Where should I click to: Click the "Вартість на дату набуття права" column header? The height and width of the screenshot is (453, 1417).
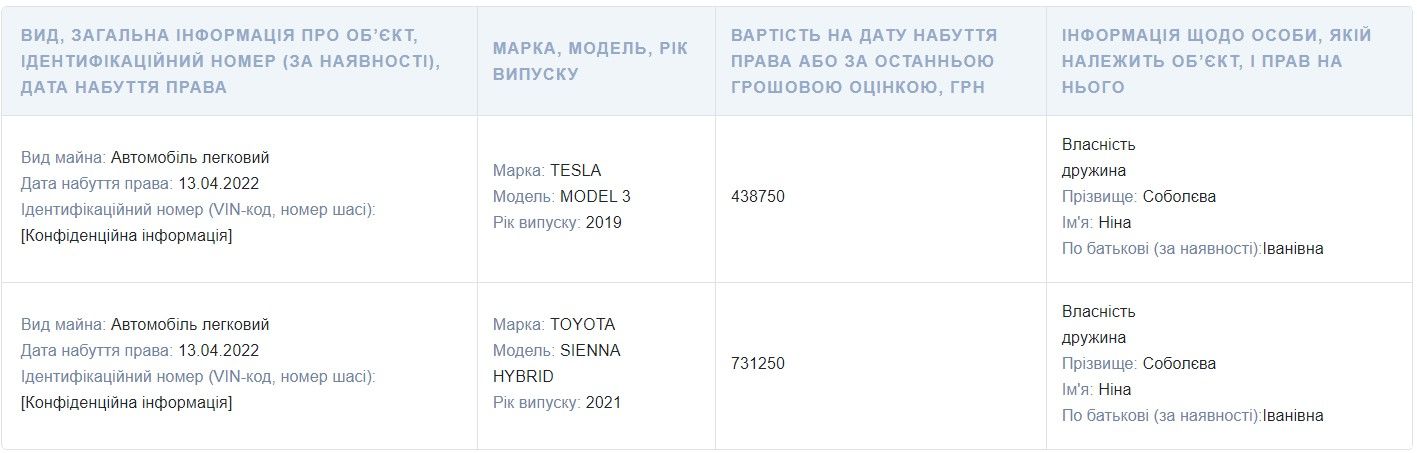tap(864, 61)
